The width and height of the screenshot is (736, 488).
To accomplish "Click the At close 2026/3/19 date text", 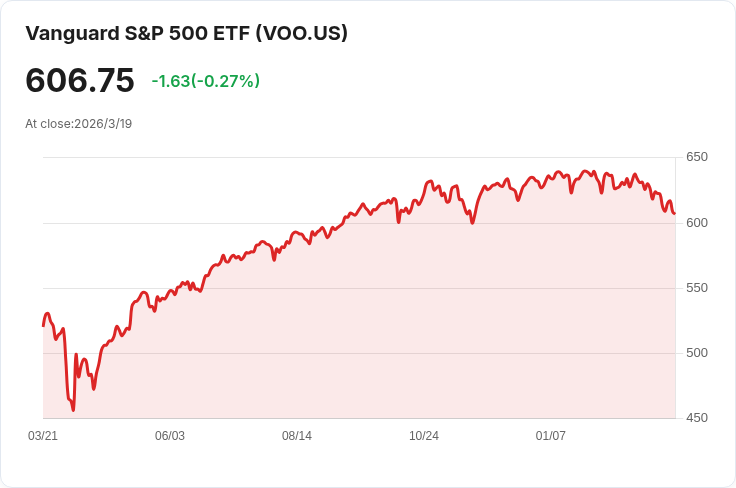I will (79, 124).
